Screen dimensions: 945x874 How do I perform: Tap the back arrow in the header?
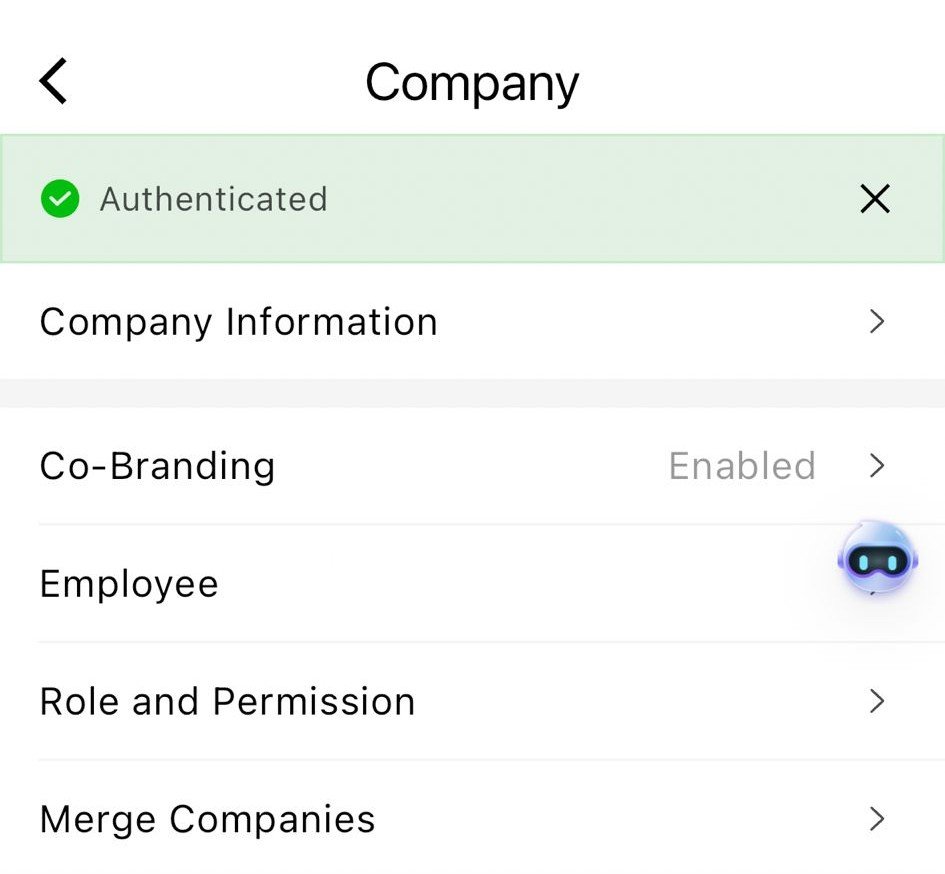(x=54, y=81)
